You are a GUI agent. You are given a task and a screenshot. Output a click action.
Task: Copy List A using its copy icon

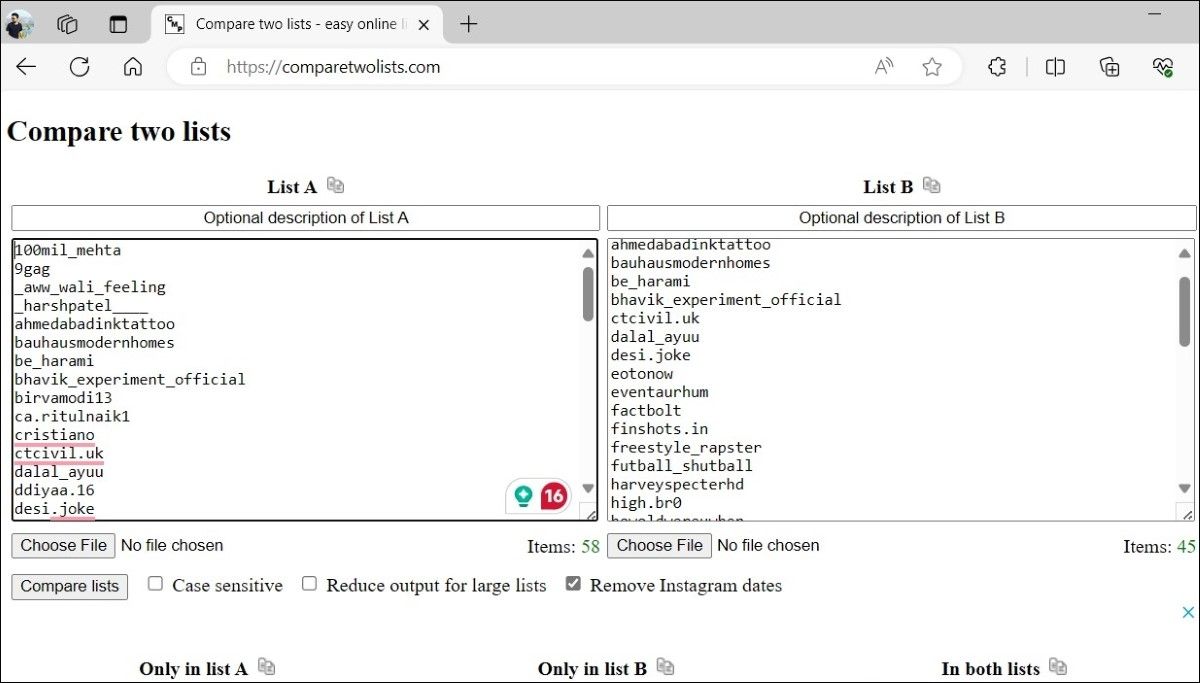tap(335, 186)
